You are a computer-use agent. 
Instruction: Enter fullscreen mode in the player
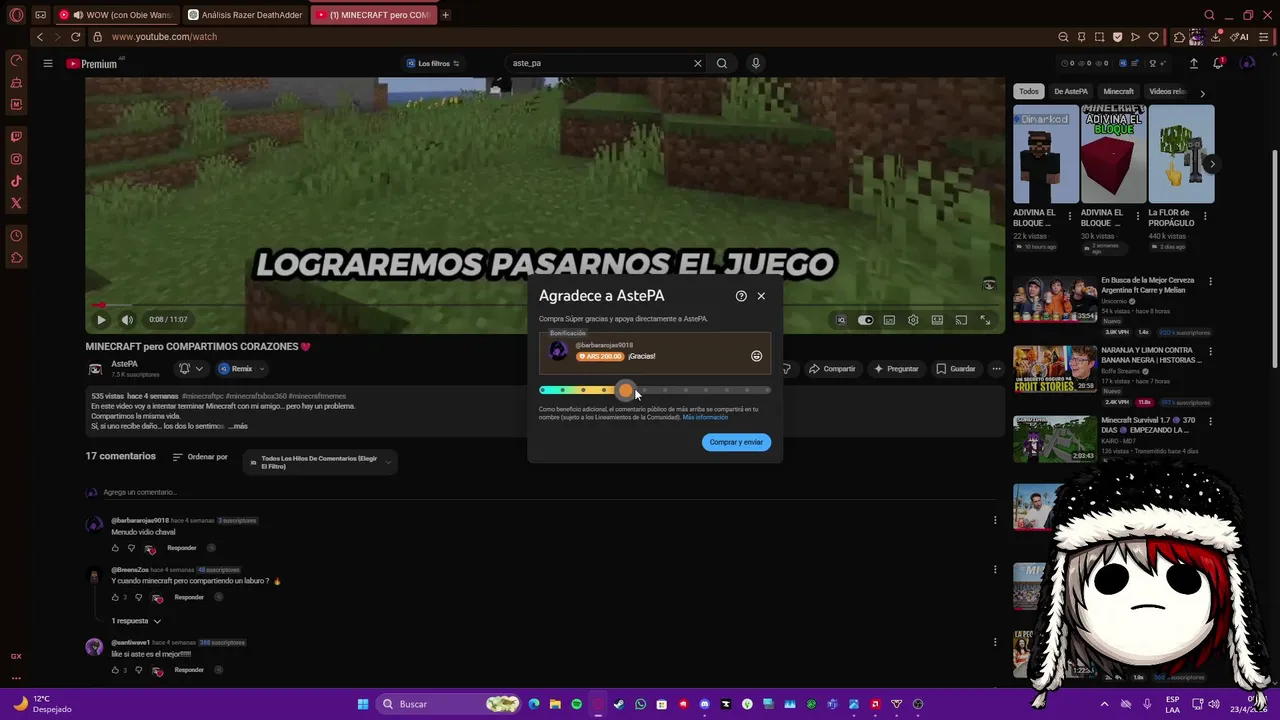[x=985, y=320]
